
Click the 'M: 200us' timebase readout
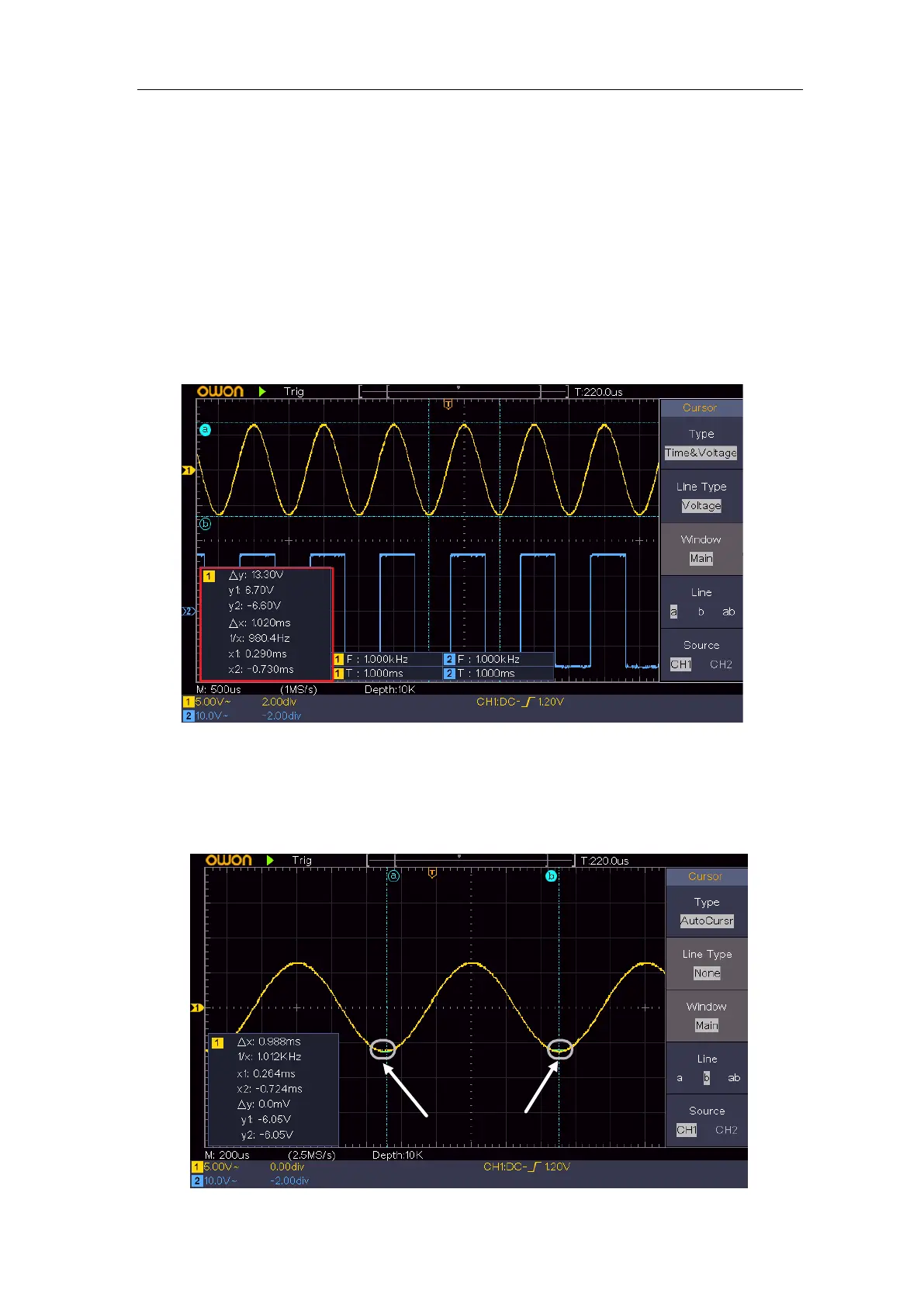pyautogui.click(x=227, y=1155)
